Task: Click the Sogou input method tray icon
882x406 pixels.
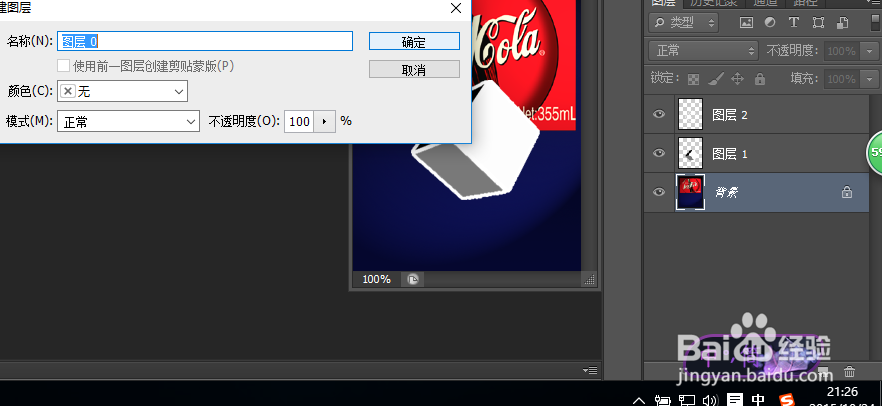Action: 786,400
